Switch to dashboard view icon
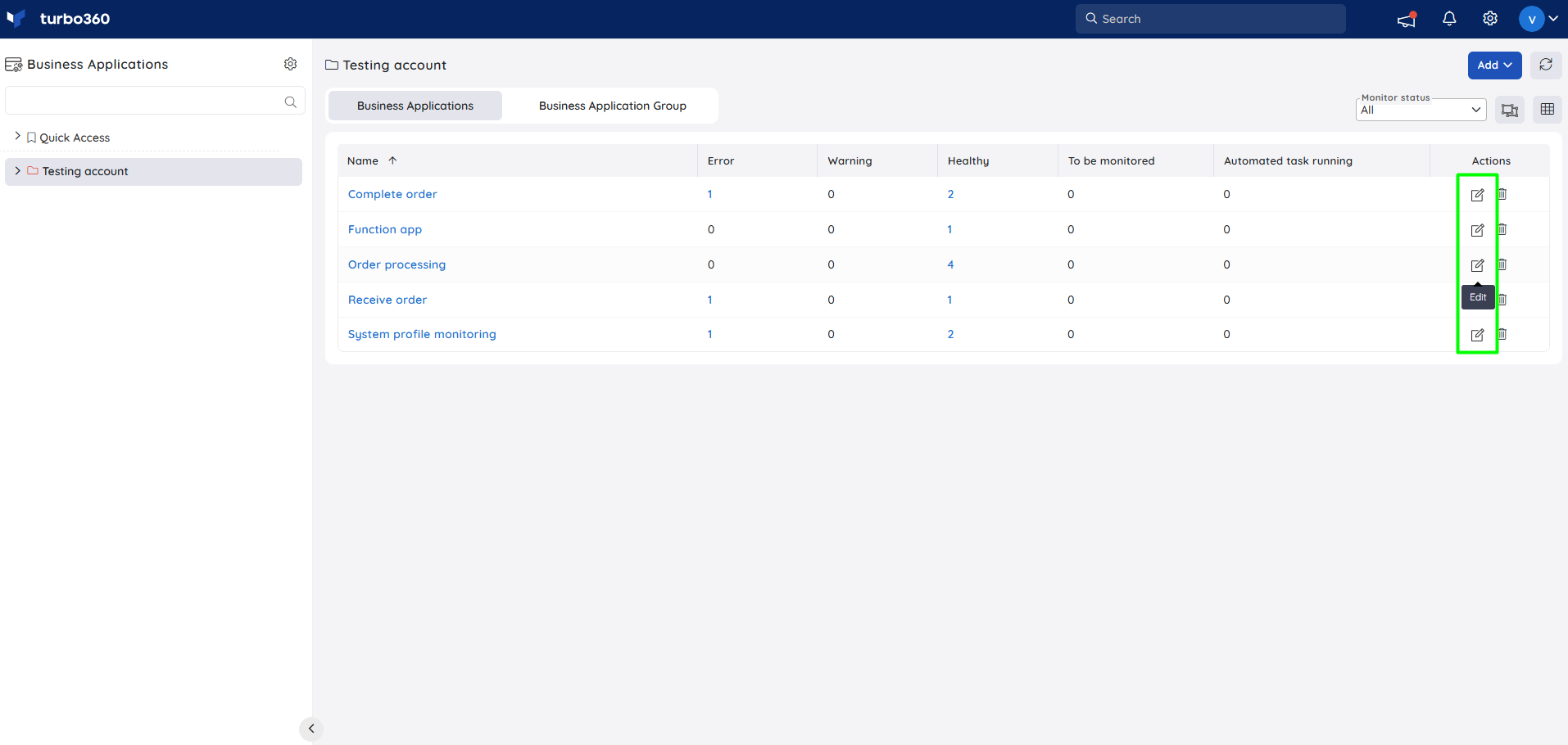This screenshot has height=745, width=1568. point(1510,110)
